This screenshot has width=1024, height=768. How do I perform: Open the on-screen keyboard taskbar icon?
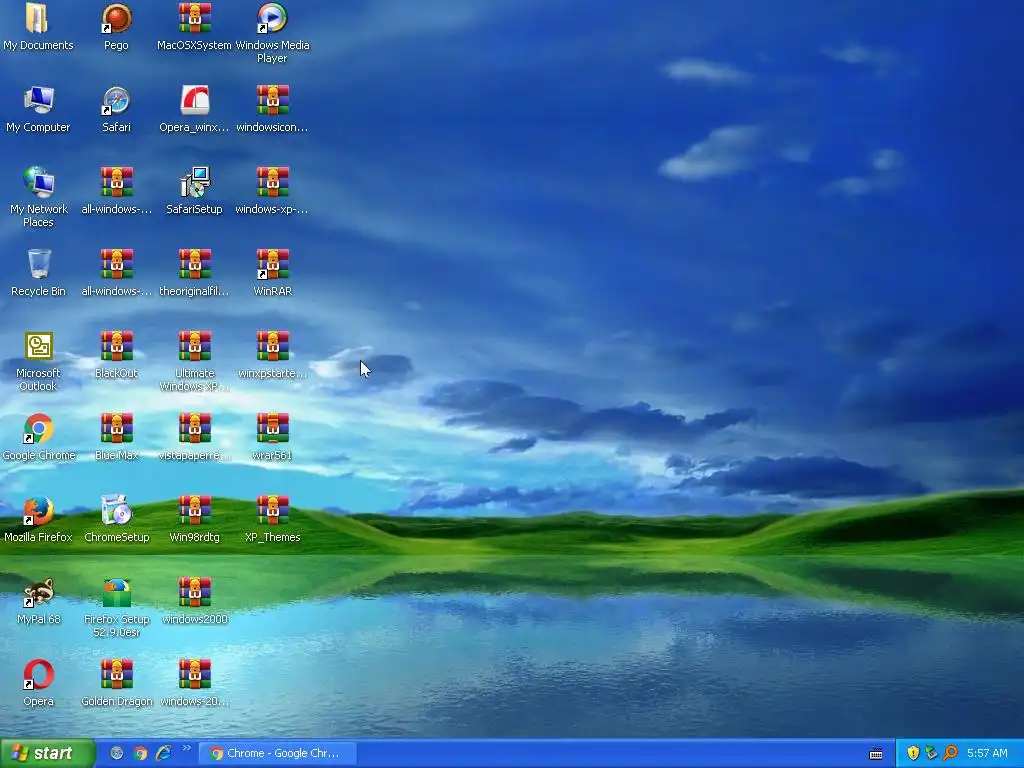pos(876,754)
